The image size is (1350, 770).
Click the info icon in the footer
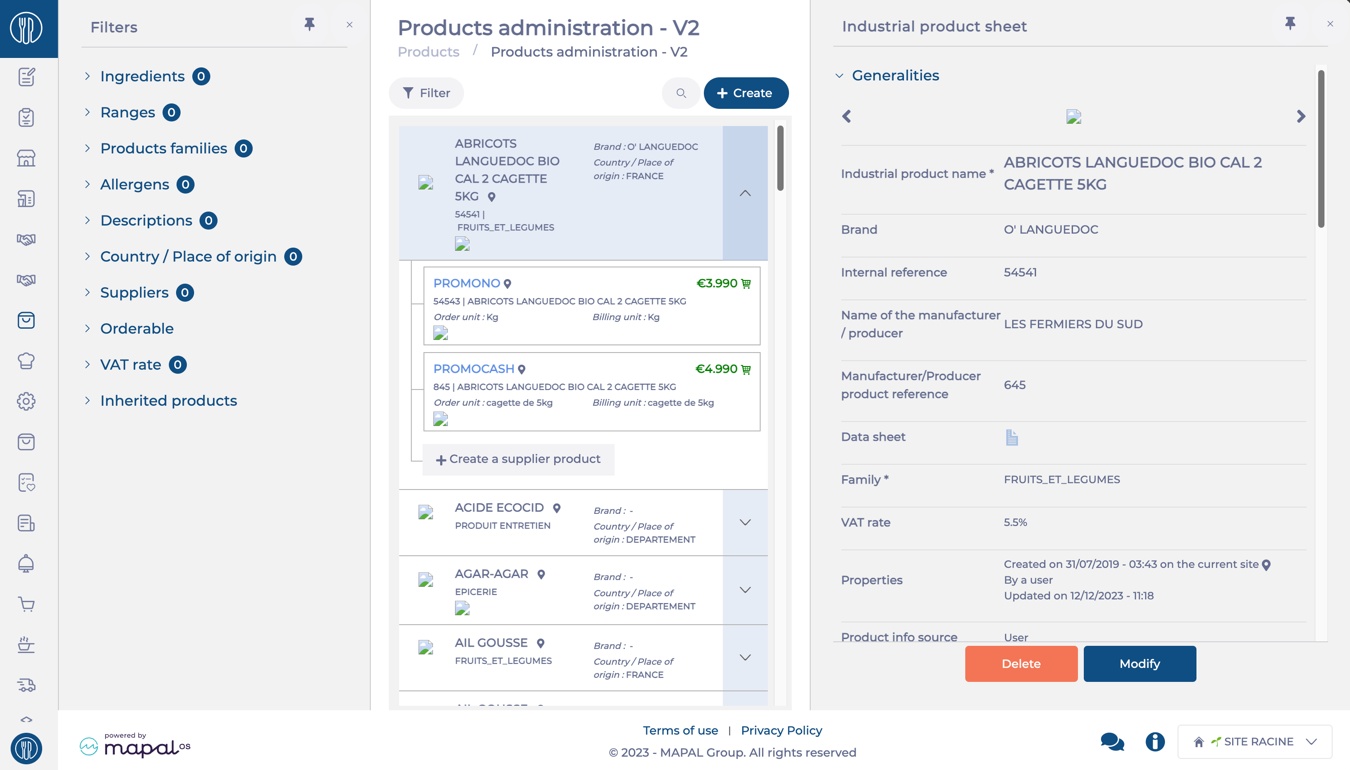pyautogui.click(x=1155, y=742)
